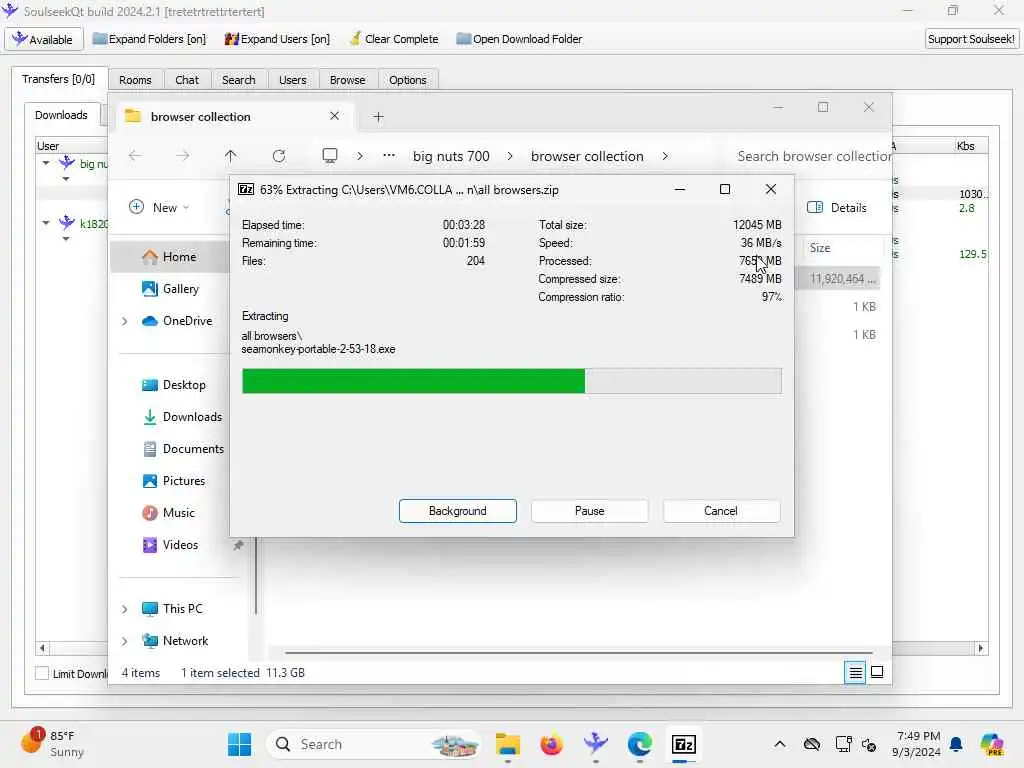The image size is (1024, 768).
Task: Open Pictures in Explorer sidebar
Action: pyautogui.click(x=173, y=481)
